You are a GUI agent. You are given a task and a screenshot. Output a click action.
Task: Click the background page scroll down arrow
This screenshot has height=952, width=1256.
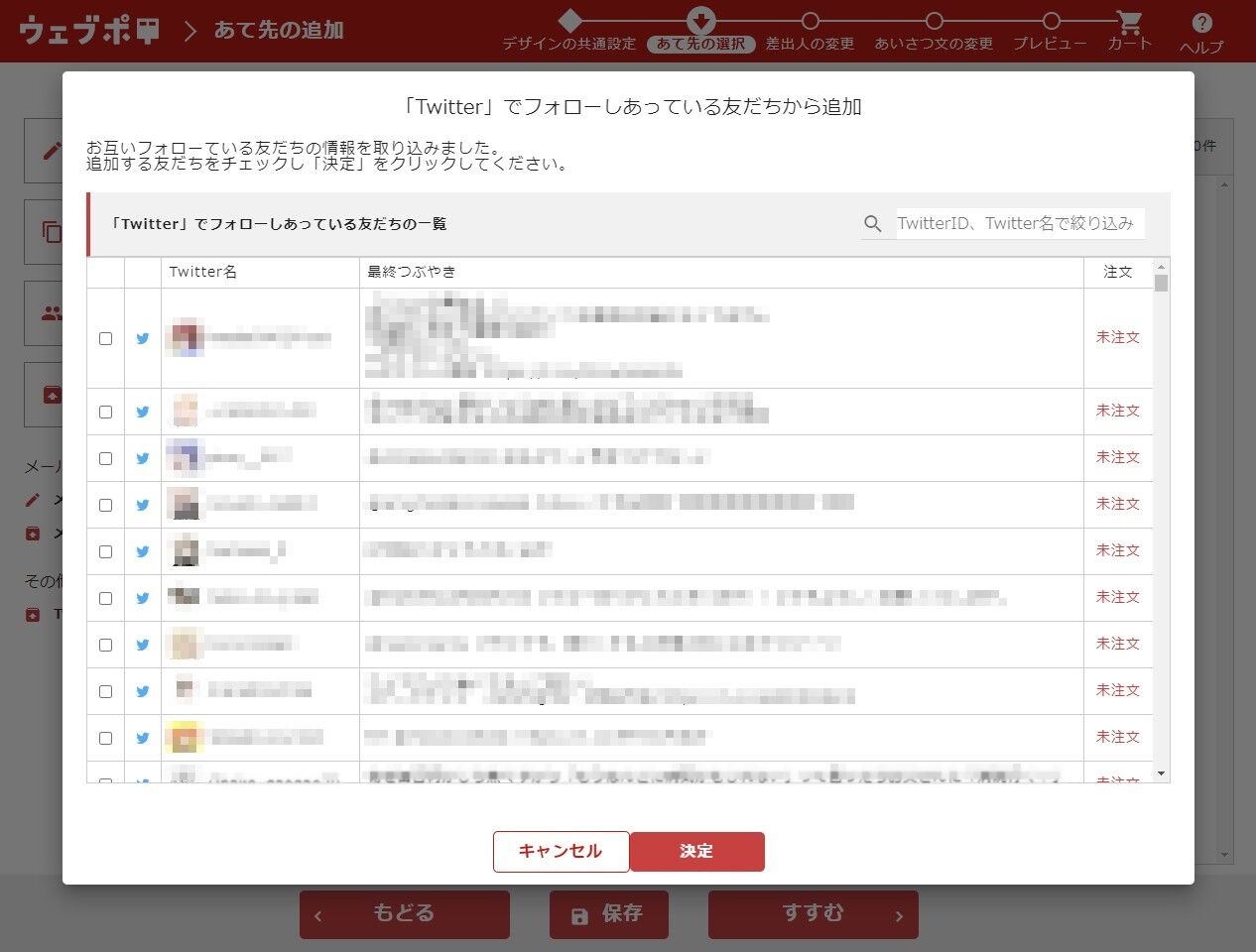tap(1225, 854)
